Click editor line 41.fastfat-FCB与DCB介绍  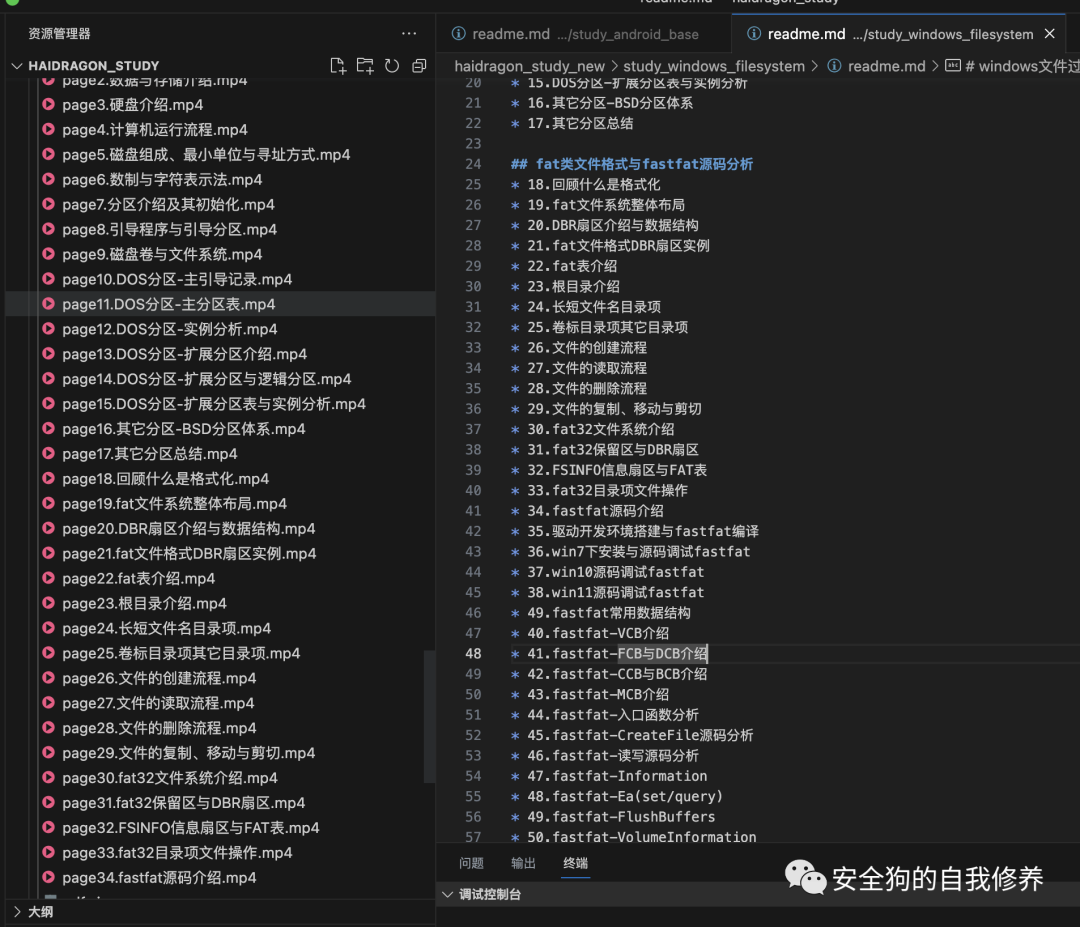617,654
